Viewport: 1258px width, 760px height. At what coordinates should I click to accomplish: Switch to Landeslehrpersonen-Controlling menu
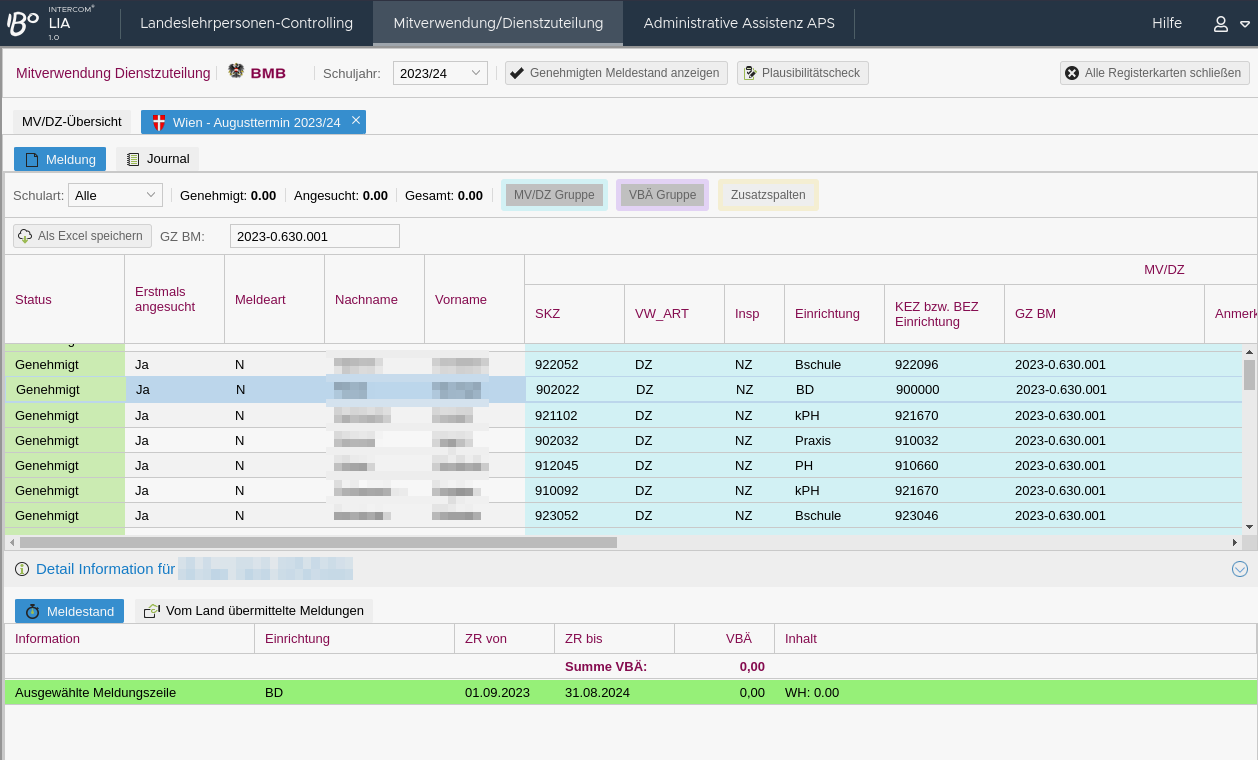[x=246, y=23]
